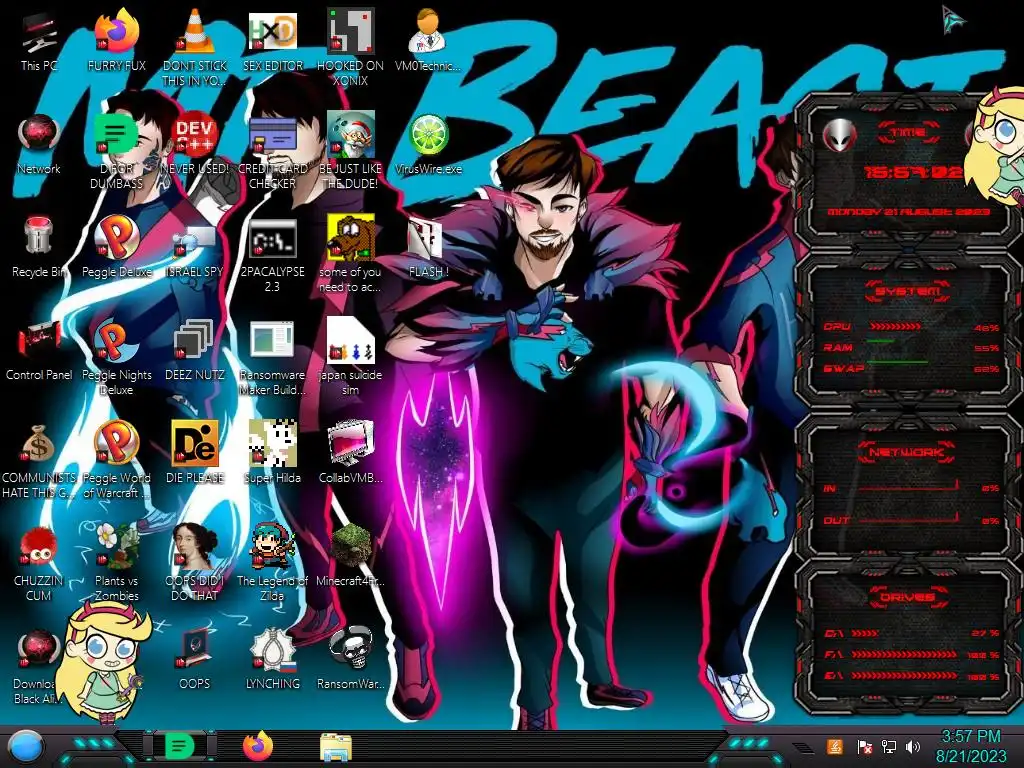The image size is (1024, 768).
Task: Click the NETWORK header in the widget
Action: pyautogui.click(x=906, y=452)
